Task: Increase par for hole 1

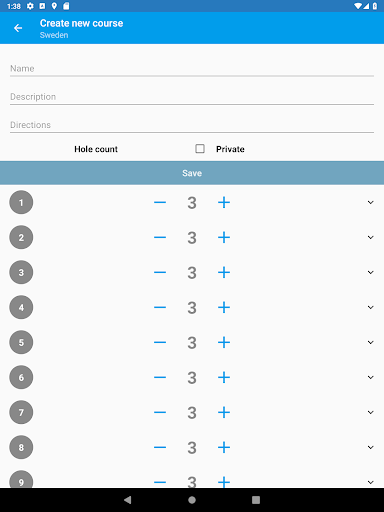Action: pyautogui.click(x=224, y=202)
